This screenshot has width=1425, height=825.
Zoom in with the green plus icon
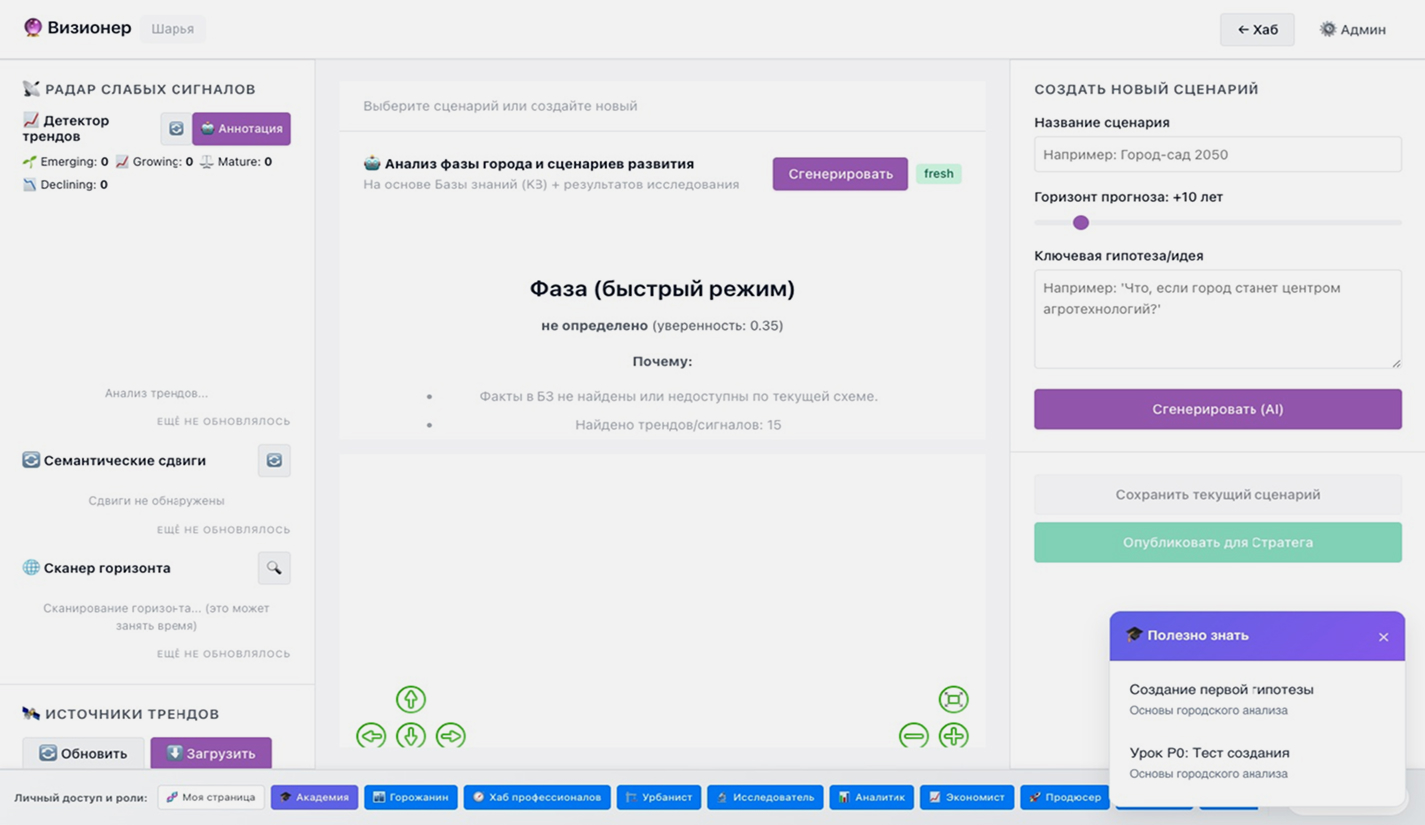[953, 736]
